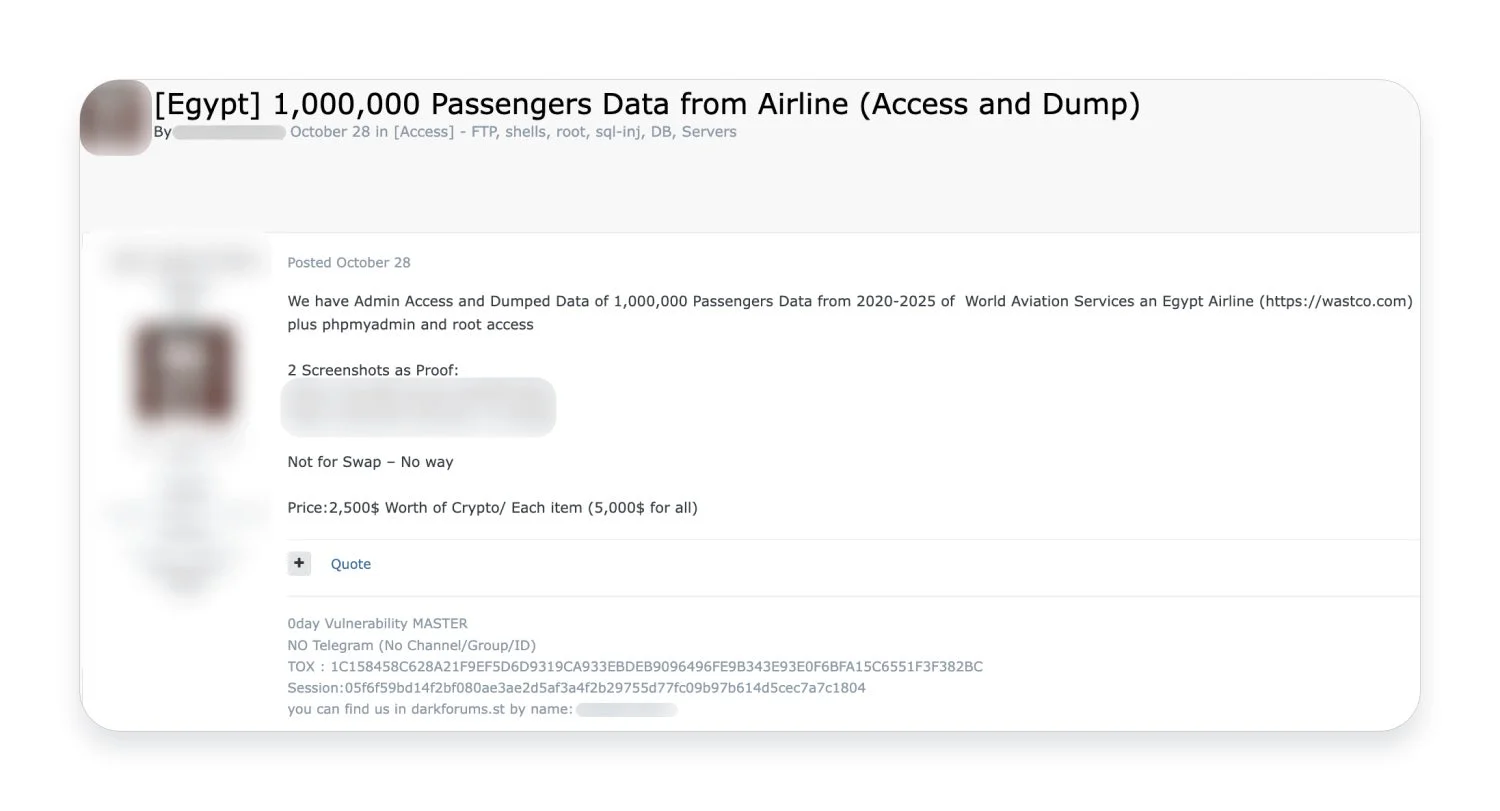Click the blurred author name after 'By'
Image resolution: width=1500 pixels, height=811 pixels.
(x=229, y=131)
